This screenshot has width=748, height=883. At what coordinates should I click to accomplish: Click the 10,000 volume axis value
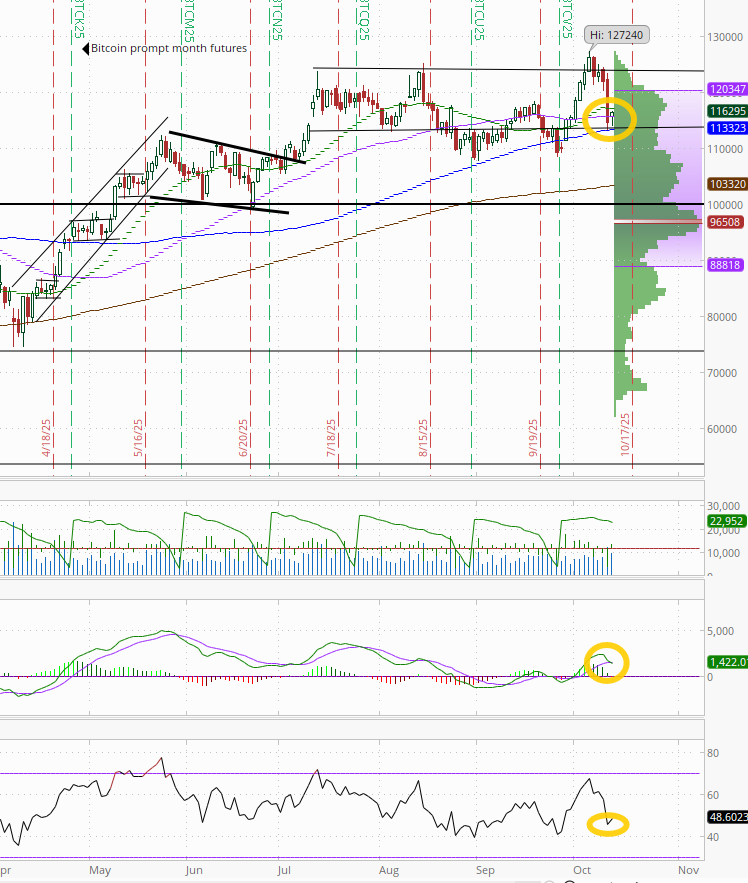[723, 553]
